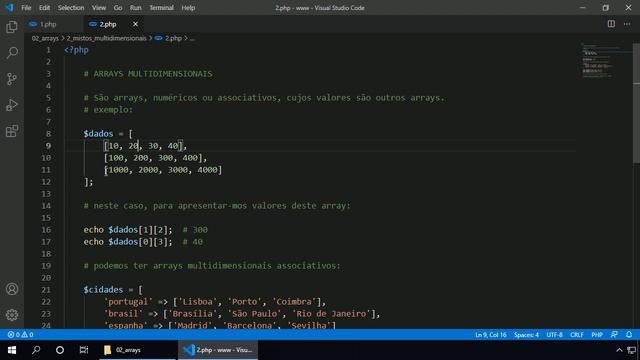
Task: Change indentation via Spaces: 4
Action: 526,335
